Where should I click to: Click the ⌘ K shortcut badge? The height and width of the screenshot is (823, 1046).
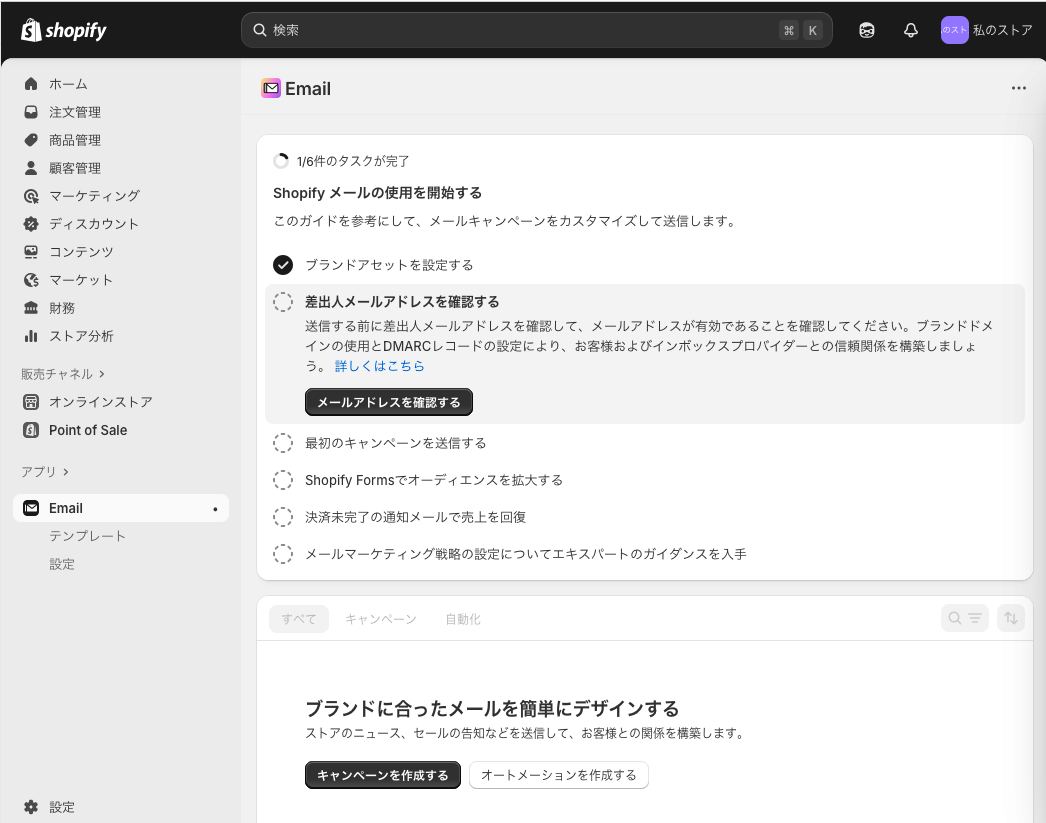[x=801, y=30]
